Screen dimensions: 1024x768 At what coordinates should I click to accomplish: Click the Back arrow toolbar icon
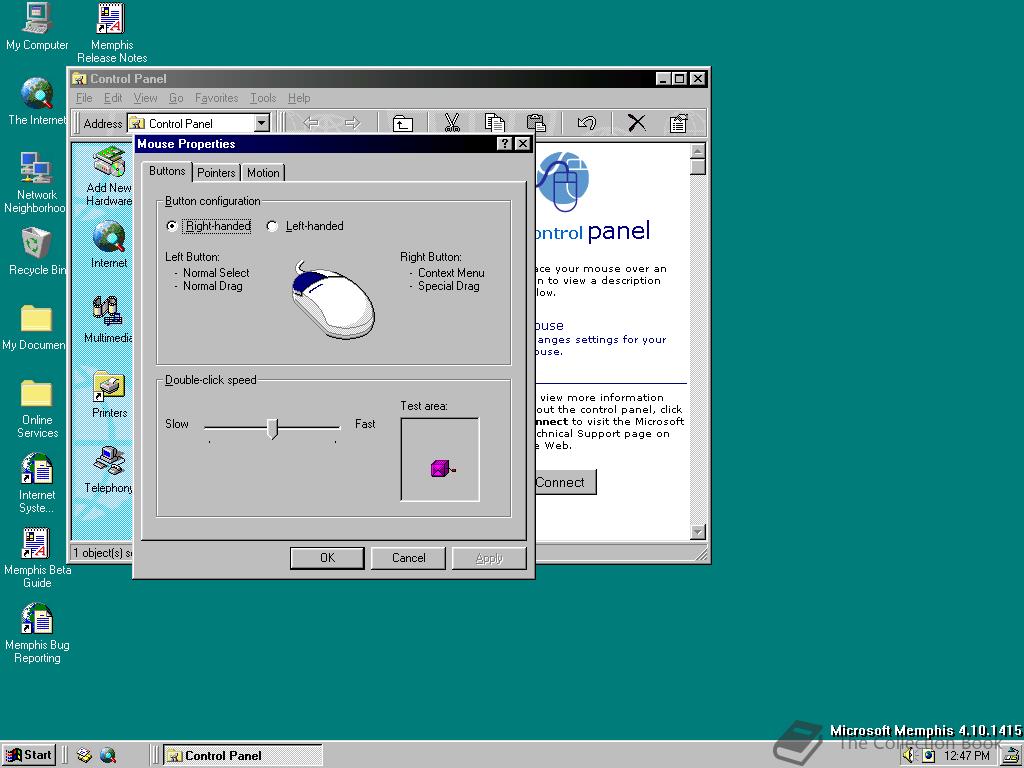click(312, 123)
